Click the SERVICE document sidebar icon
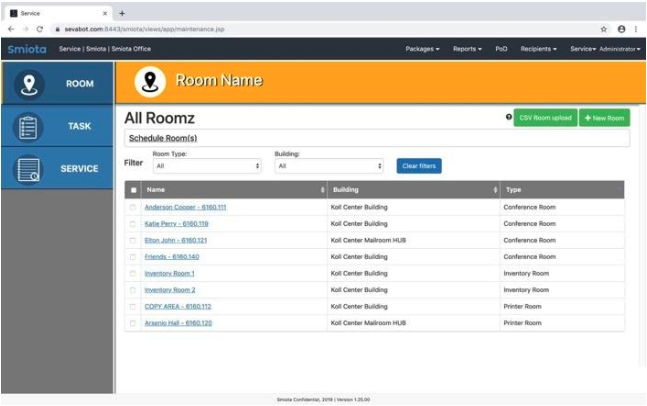Screen dimensions: 647x406 (28, 170)
